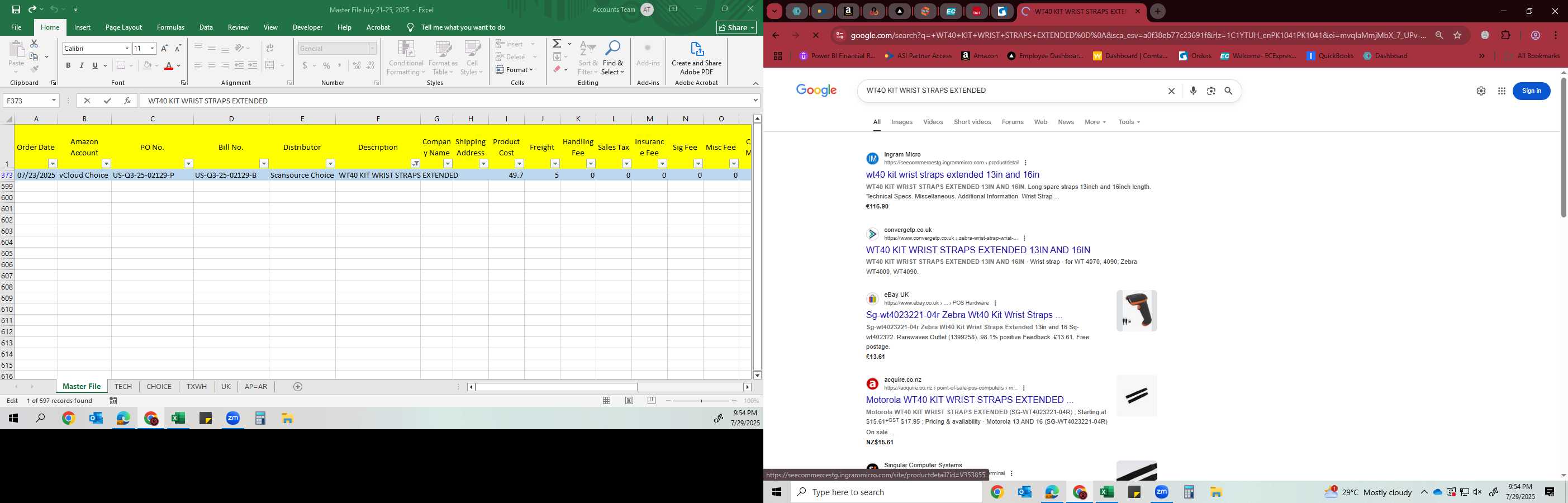Open Ingram Micro wt40 kit wrist straps link
1568x503 pixels.
(x=953, y=175)
